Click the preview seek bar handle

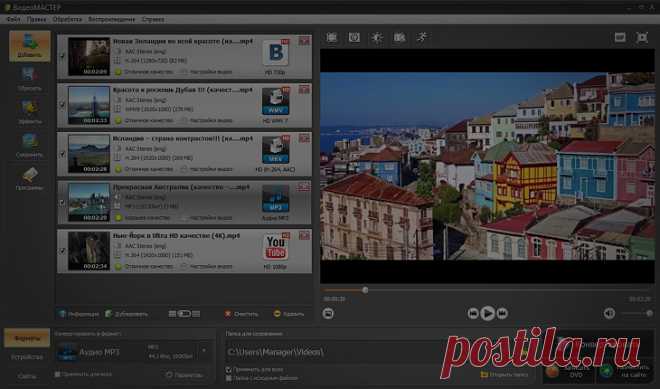coord(365,290)
